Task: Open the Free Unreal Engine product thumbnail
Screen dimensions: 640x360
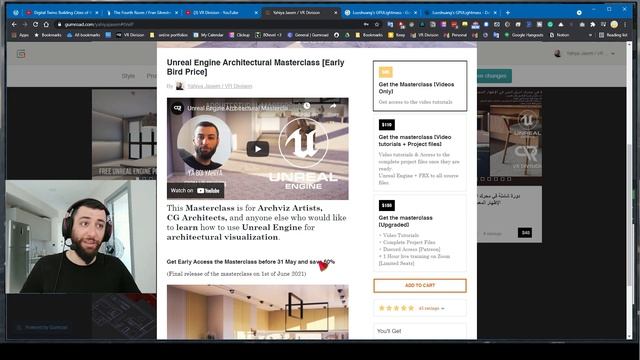Action: 124,135
